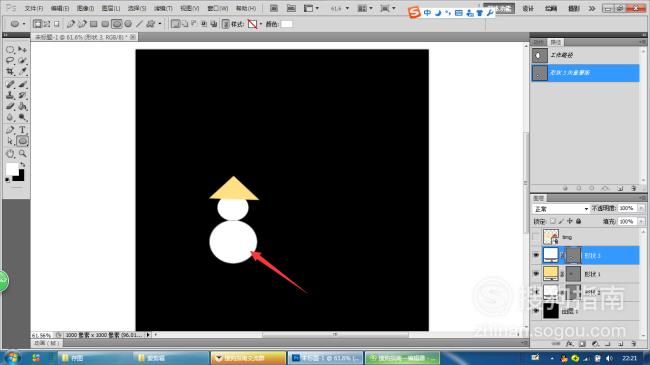Select the Clone Stamp tool
Viewport: 650px width, 365px height.
pos(10,95)
